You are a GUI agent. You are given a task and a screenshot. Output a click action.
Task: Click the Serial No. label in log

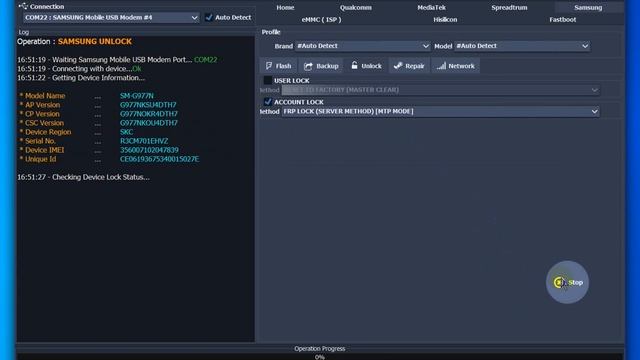(x=40, y=141)
